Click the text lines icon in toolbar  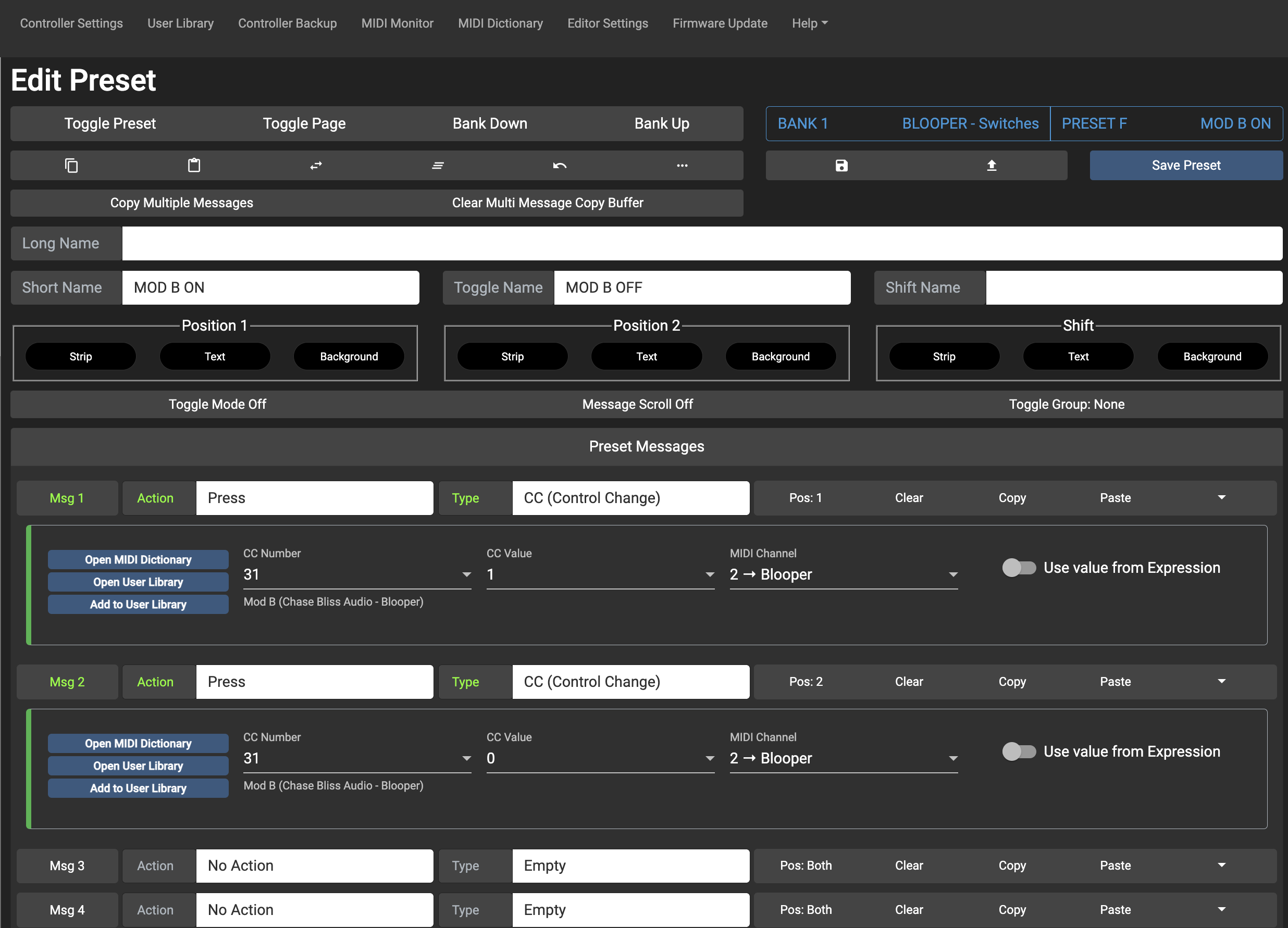438,165
